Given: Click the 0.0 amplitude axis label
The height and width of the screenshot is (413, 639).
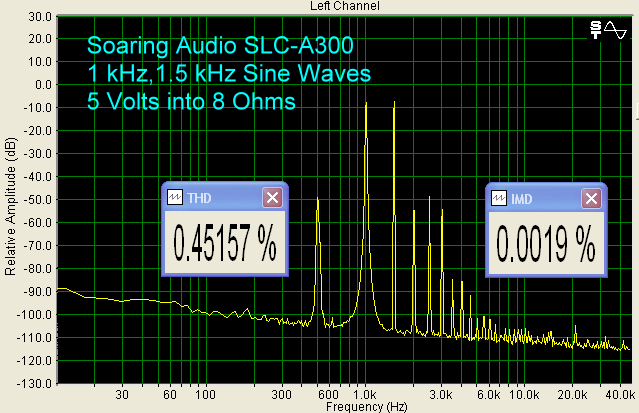Looking at the screenshot, I should (x=43, y=85).
